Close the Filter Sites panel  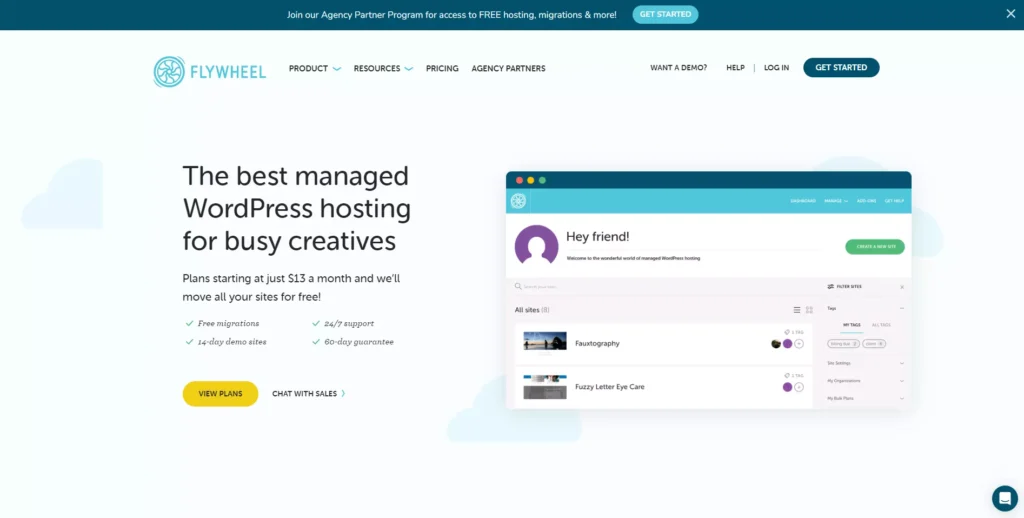(x=902, y=287)
